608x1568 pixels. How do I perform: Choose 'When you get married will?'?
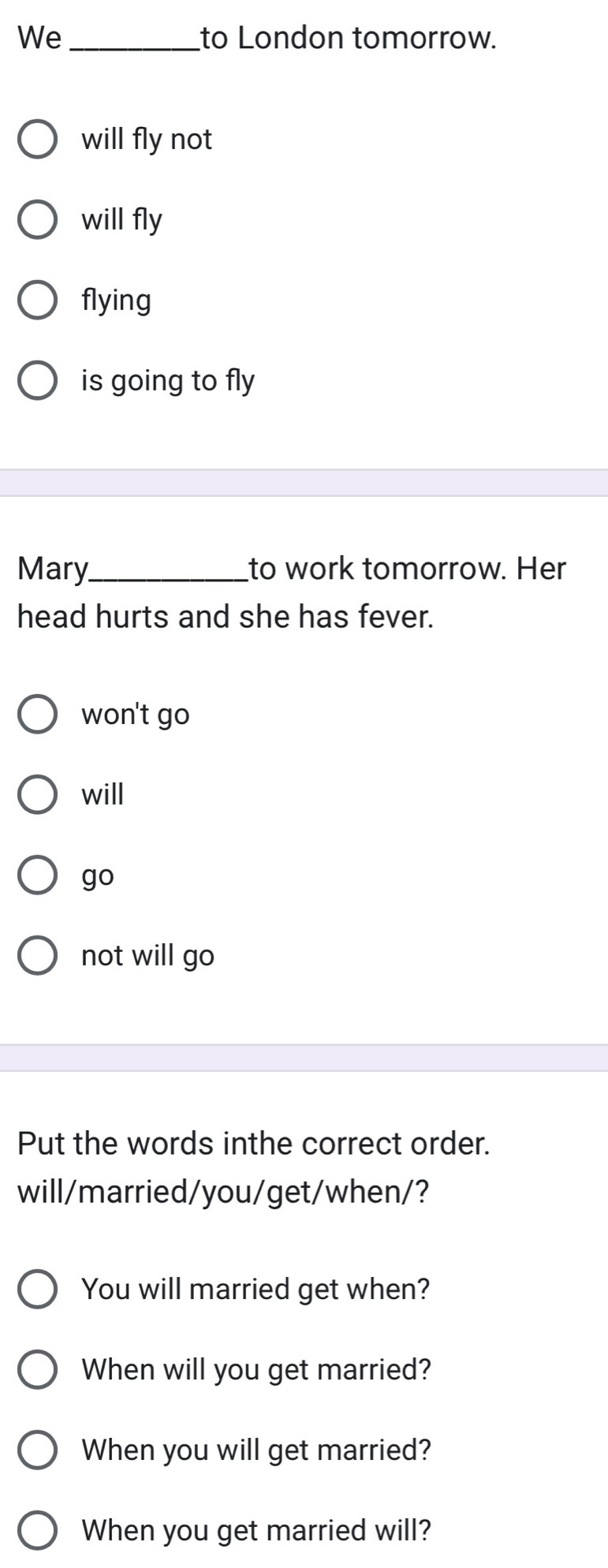point(37,1531)
